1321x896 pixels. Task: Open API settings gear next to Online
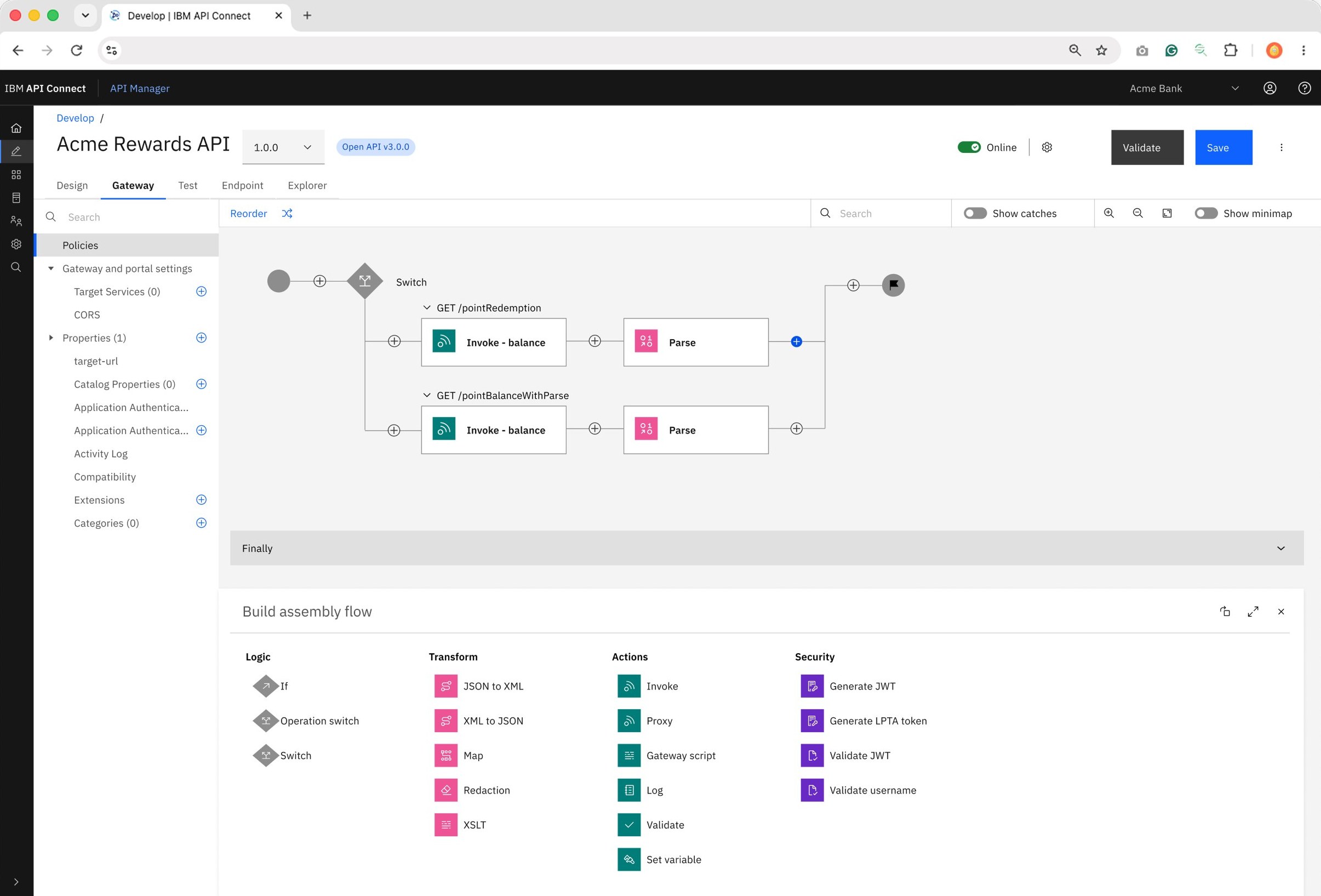click(x=1046, y=147)
